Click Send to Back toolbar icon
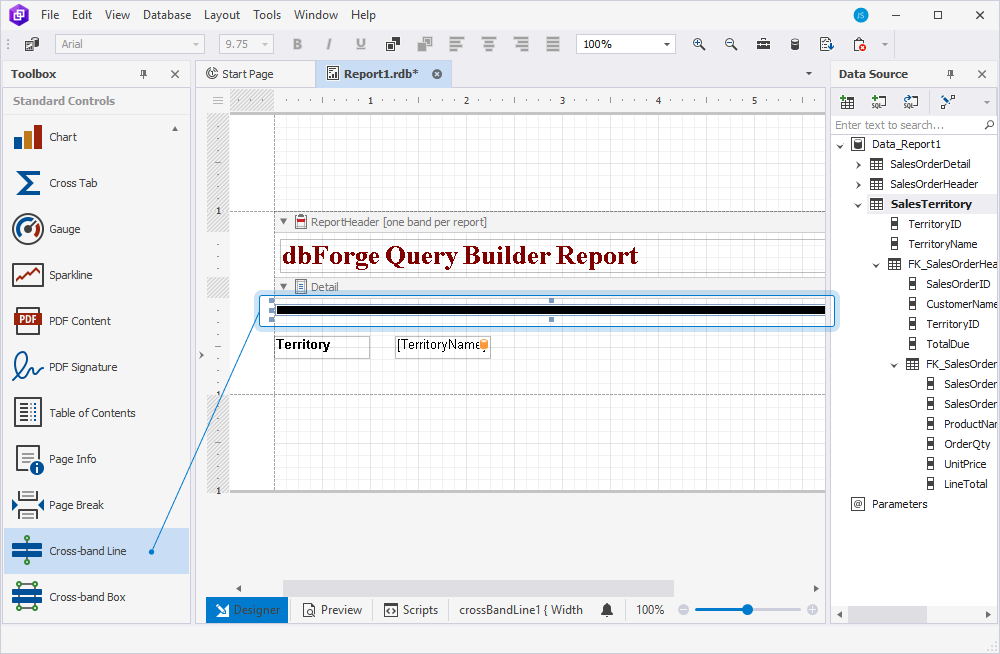The width and height of the screenshot is (1000, 654). (425, 44)
